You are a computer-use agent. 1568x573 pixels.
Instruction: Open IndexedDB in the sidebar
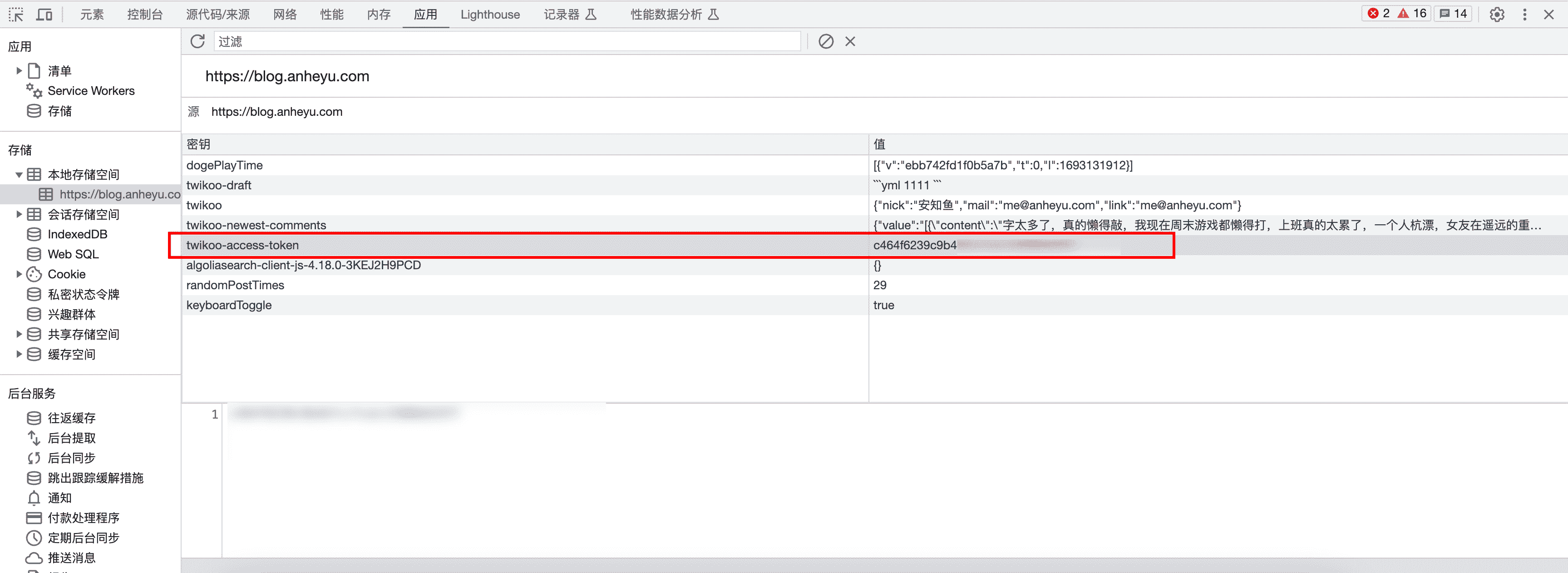click(x=77, y=234)
